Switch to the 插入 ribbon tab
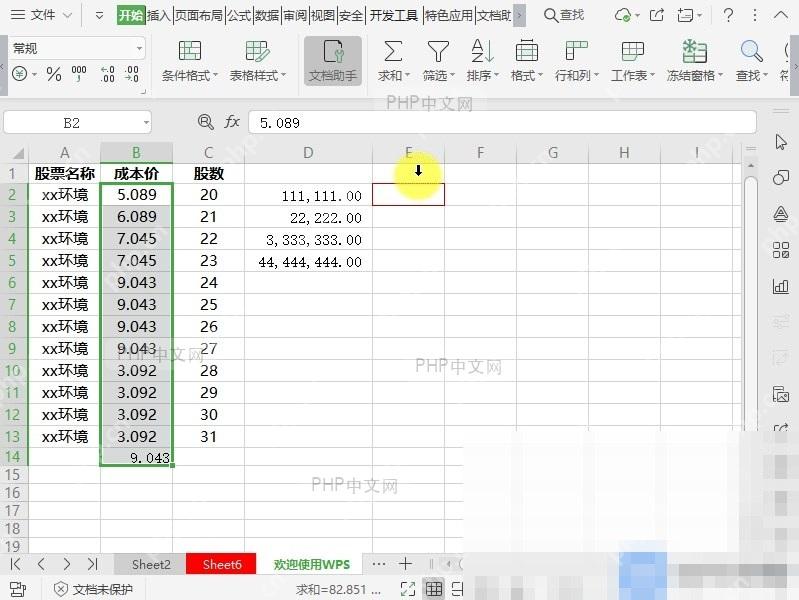The width and height of the screenshot is (799, 600). tap(158, 15)
